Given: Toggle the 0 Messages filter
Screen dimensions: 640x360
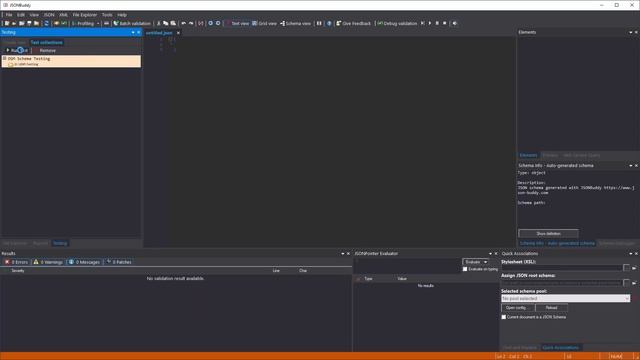Looking at the screenshot, I should tap(84, 262).
